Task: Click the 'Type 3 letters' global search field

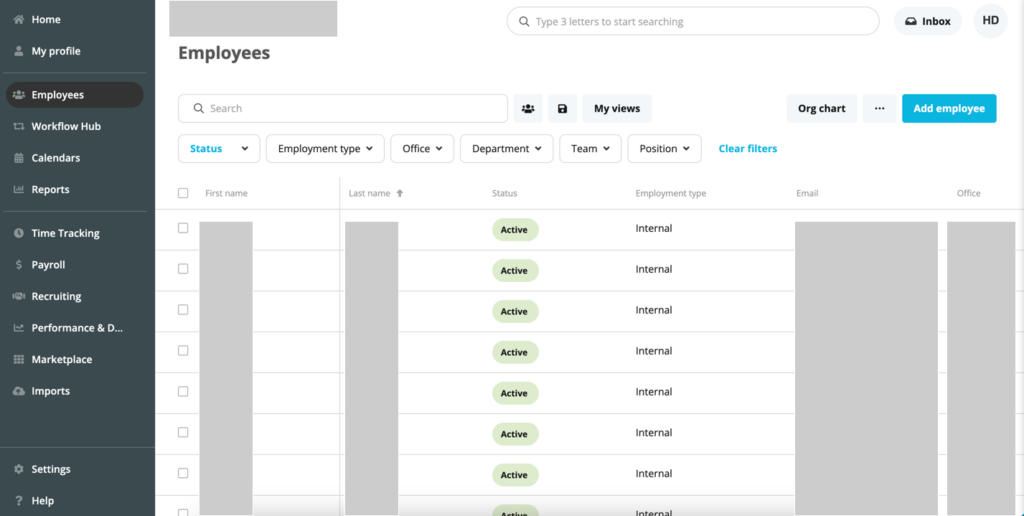Action: click(x=693, y=22)
